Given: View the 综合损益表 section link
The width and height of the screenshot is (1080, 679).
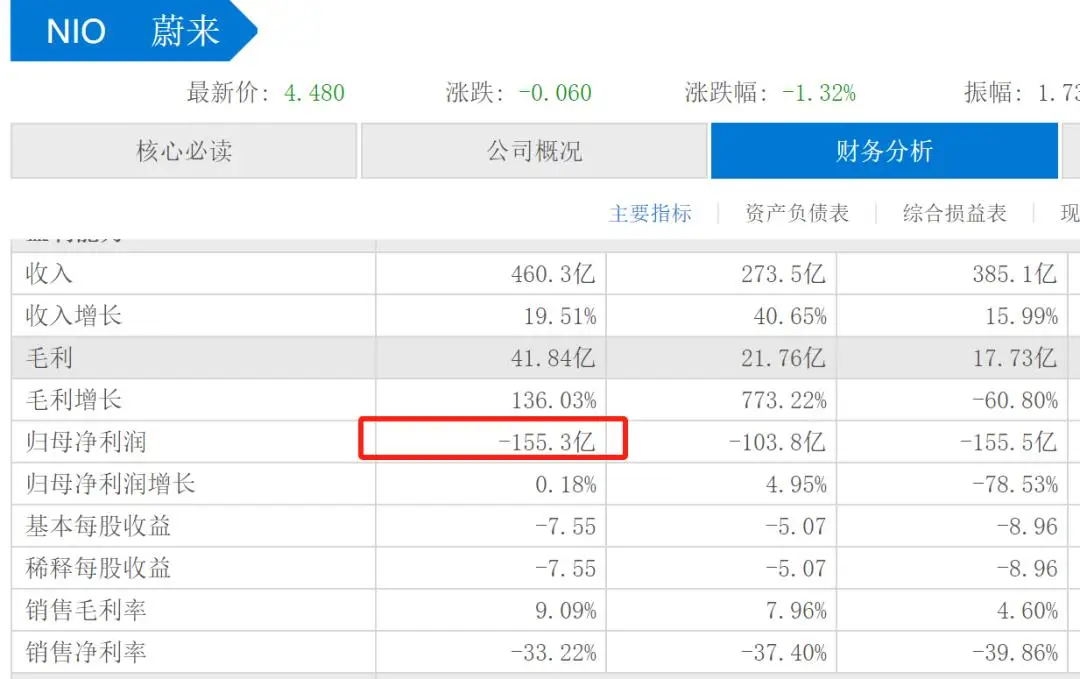Looking at the screenshot, I should [x=954, y=213].
